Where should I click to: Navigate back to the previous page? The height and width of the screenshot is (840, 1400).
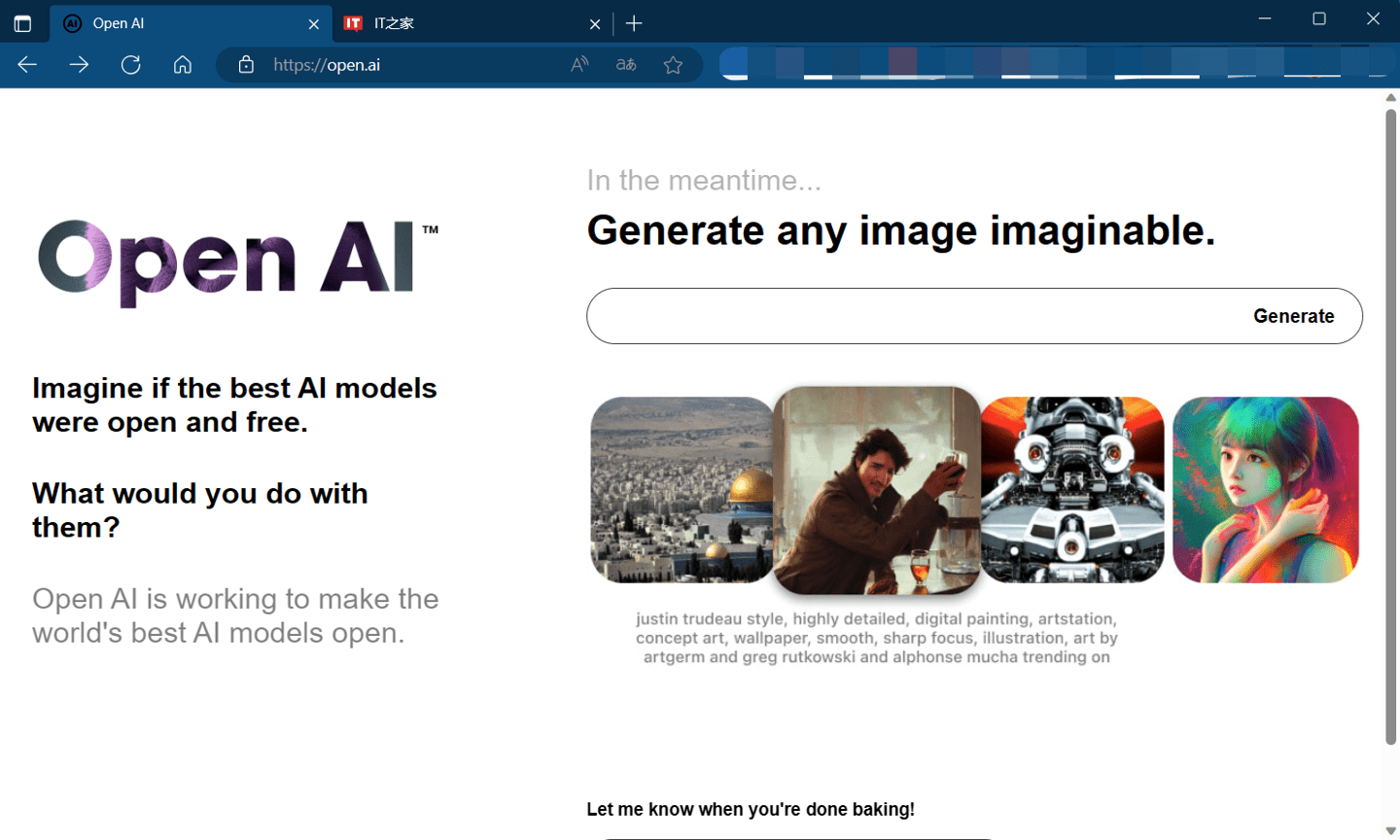click(x=26, y=64)
